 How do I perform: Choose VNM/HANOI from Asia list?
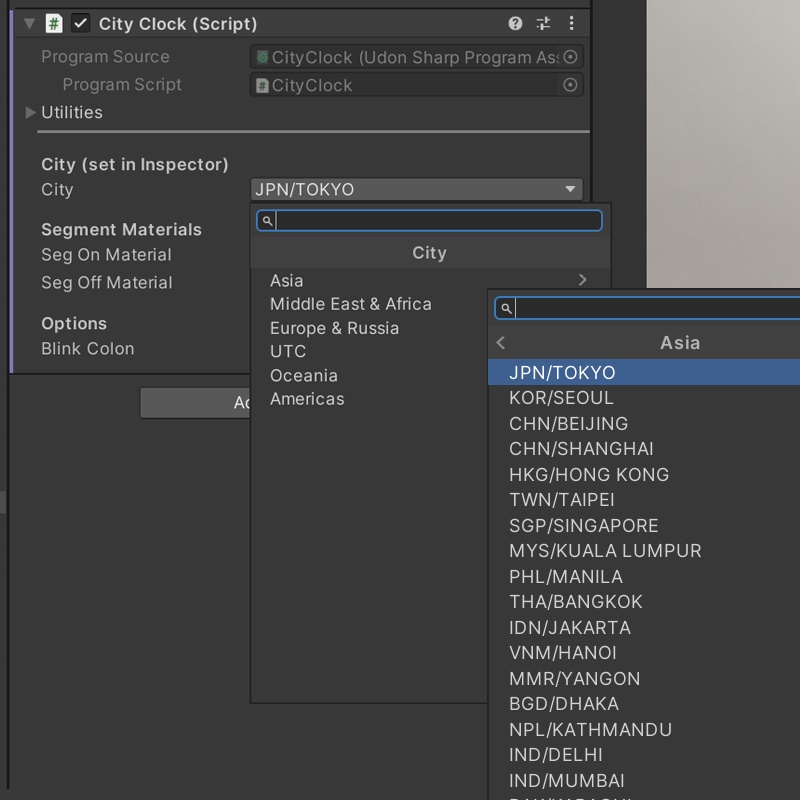[644, 653]
